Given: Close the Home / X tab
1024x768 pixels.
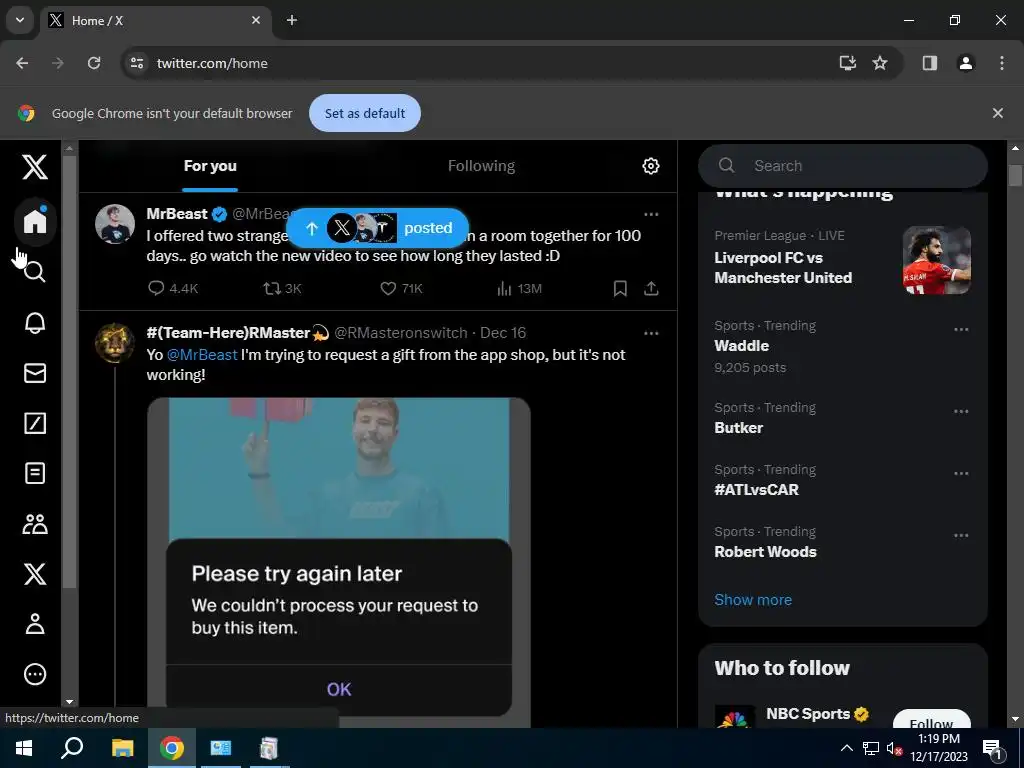Looking at the screenshot, I should [x=256, y=20].
